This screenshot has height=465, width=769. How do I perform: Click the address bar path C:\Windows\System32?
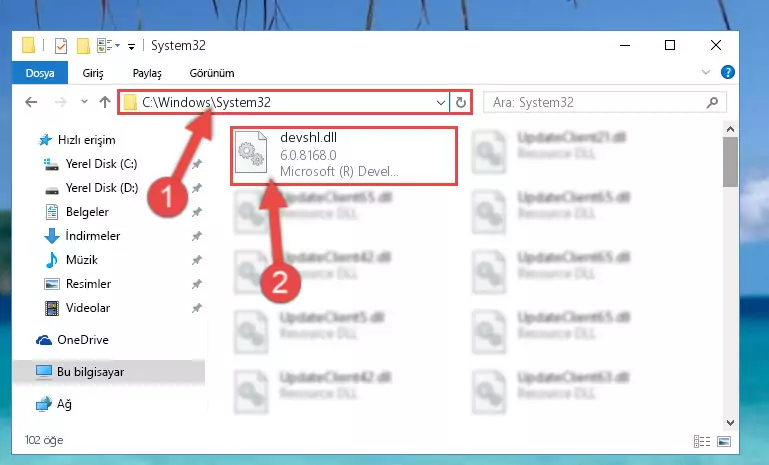tap(206, 102)
